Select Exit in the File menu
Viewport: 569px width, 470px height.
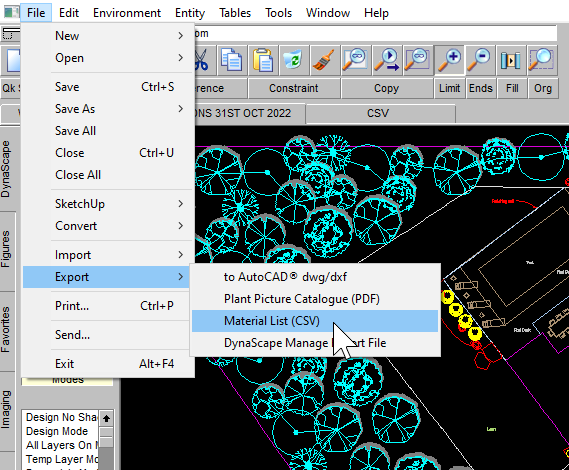[108, 364]
